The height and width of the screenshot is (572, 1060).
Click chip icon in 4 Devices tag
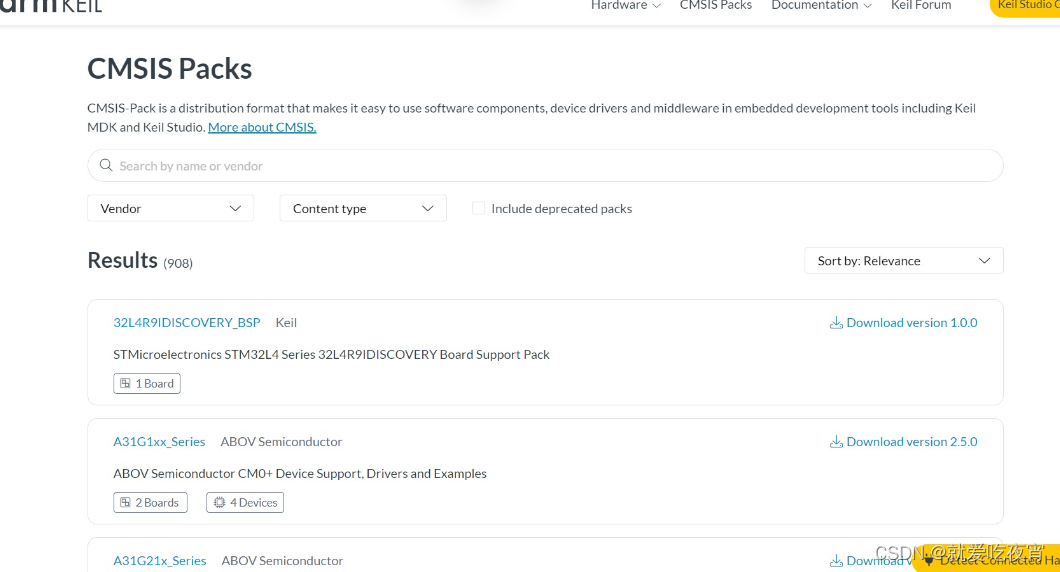tap(219, 502)
